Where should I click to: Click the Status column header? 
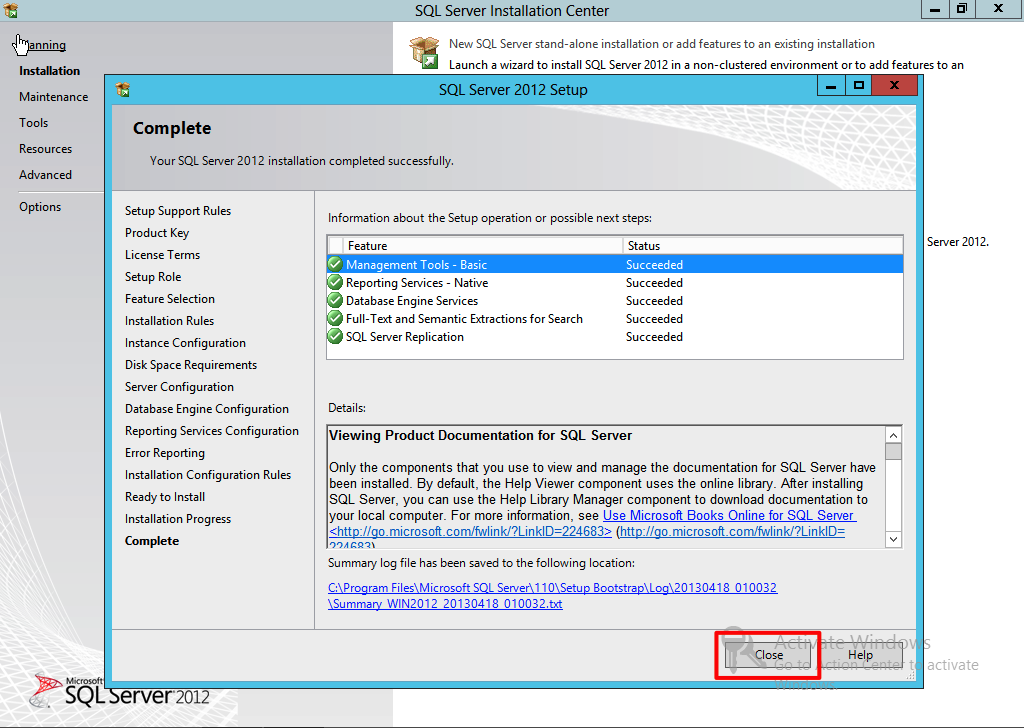[x=763, y=245]
